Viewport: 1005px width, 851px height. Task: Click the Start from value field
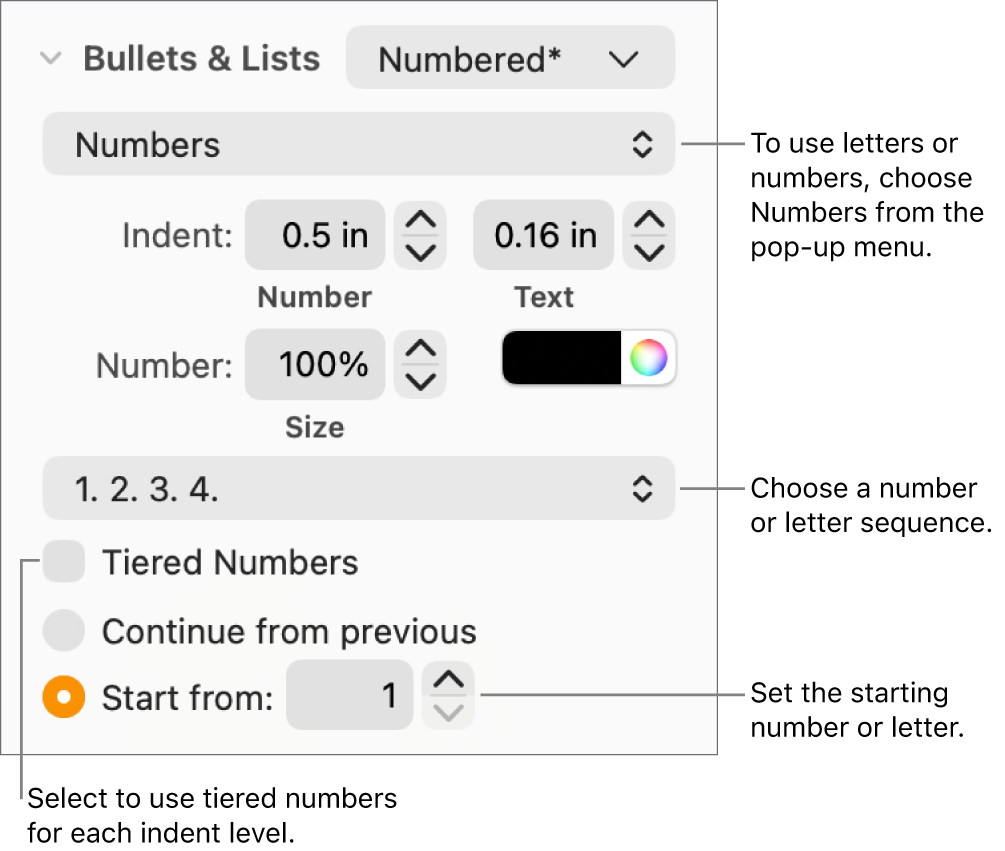click(349, 697)
